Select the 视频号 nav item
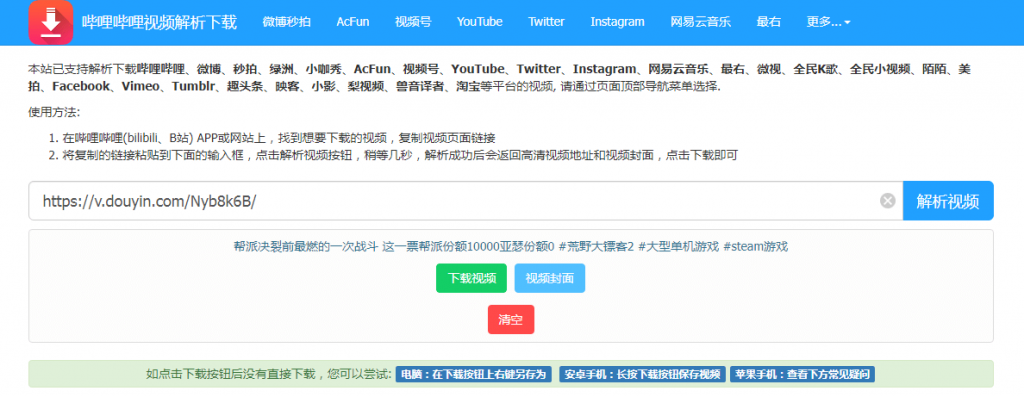The image size is (1024, 397). point(413,22)
